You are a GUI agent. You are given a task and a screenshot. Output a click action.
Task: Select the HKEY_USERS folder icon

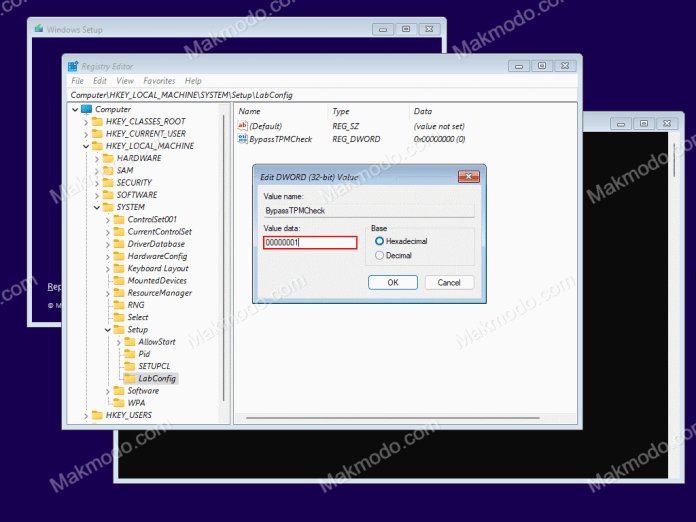(97, 415)
